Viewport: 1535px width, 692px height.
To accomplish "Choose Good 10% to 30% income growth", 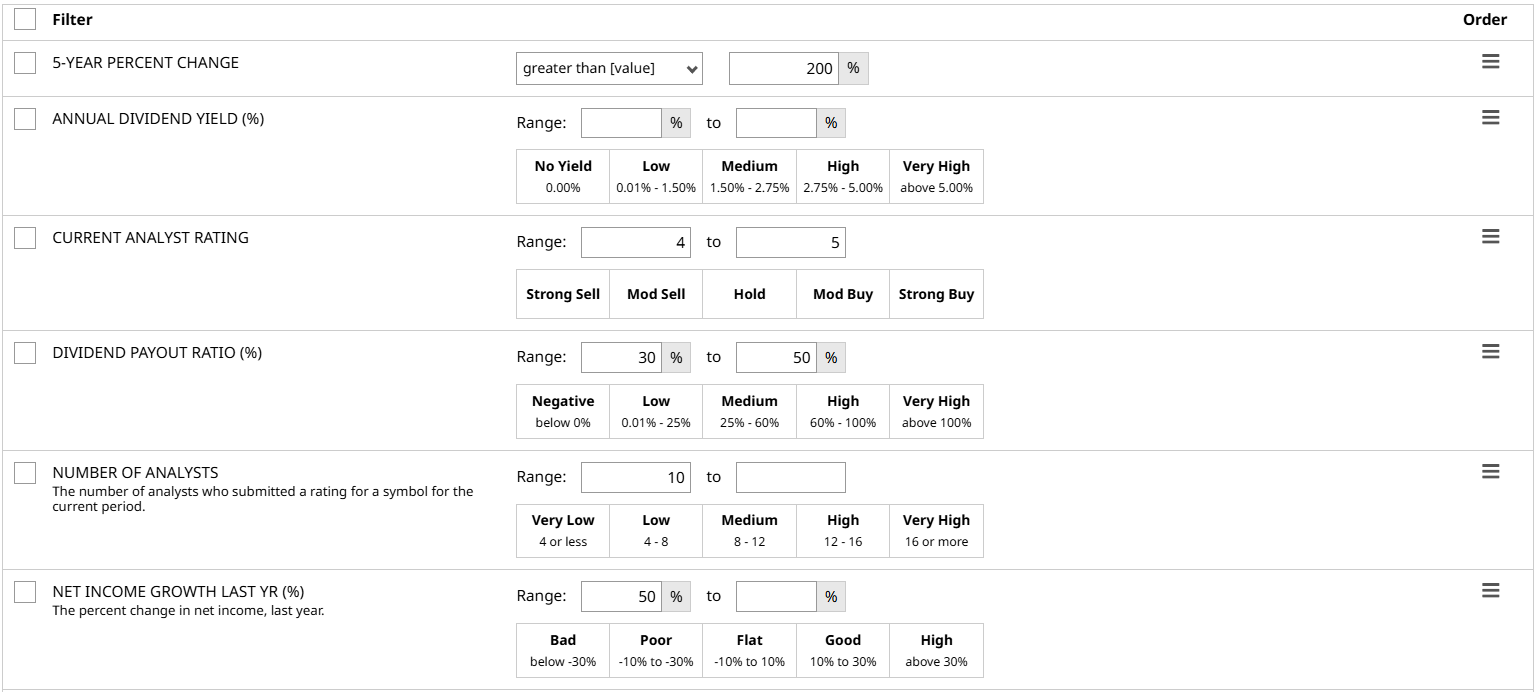I will (842, 650).
